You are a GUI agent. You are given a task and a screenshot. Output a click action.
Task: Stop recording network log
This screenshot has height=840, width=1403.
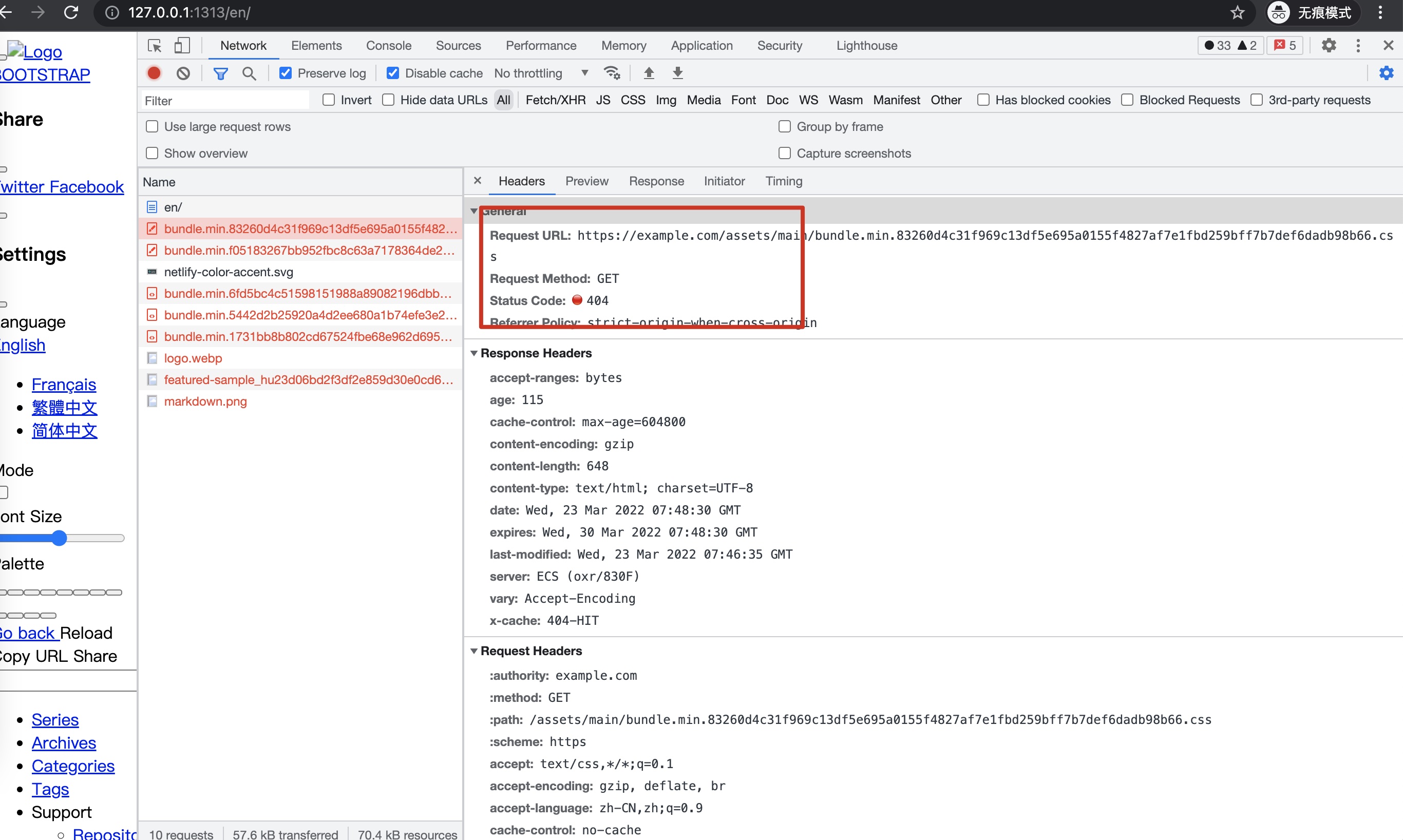coord(154,73)
